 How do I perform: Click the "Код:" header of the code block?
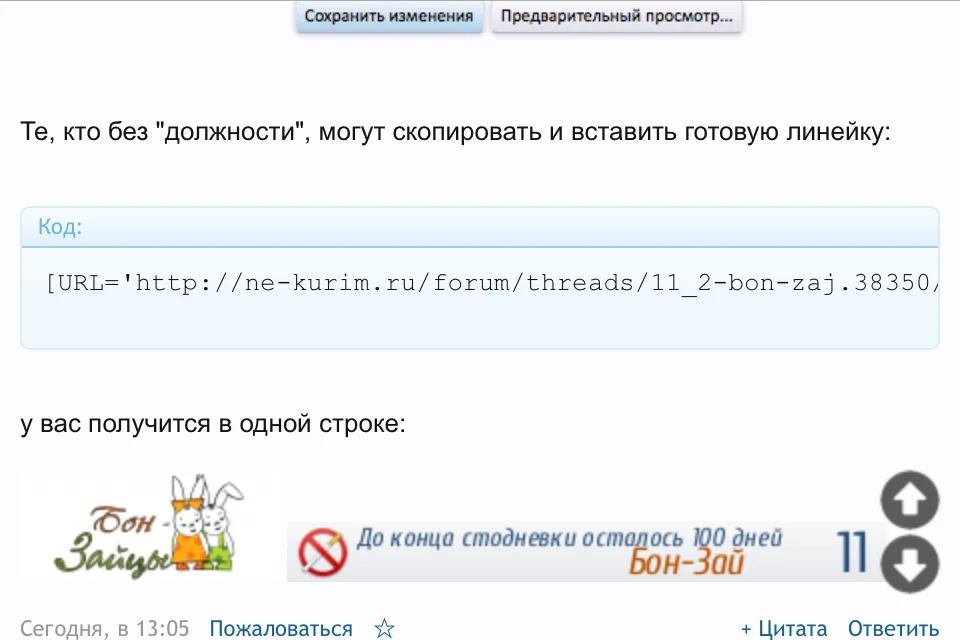[x=59, y=227]
